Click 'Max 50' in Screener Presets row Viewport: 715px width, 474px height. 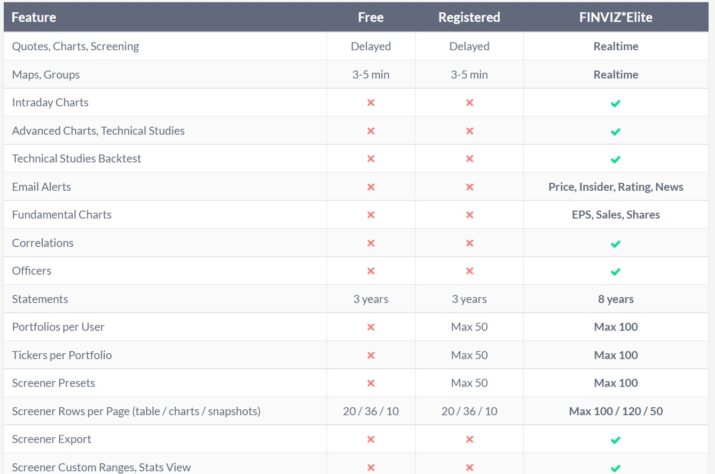tap(469, 383)
